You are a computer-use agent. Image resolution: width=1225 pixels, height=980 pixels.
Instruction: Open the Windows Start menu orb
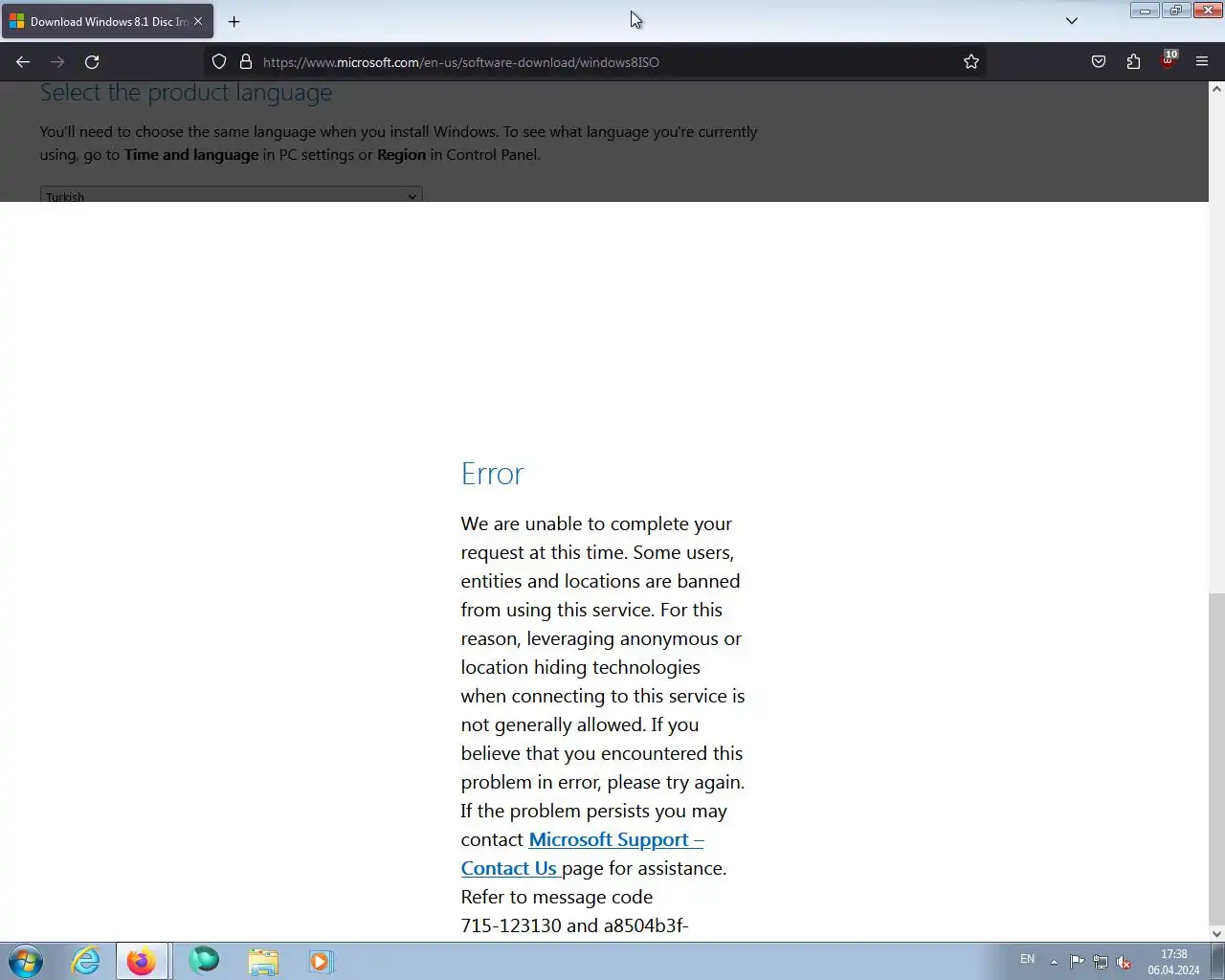point(26,961)
